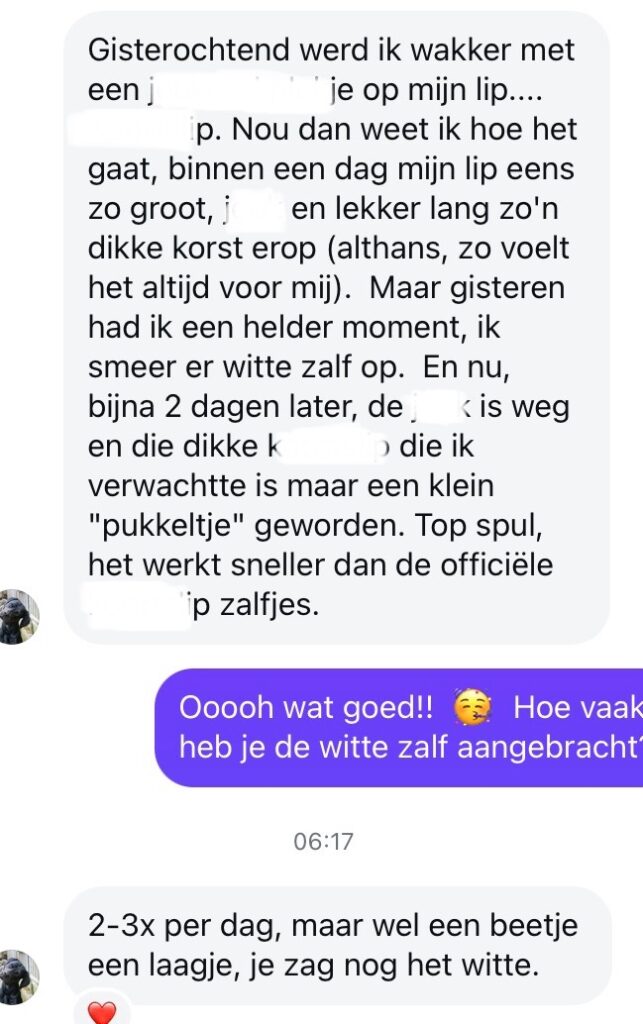Select the purple "Ooooh wat goed!!" message bubble
Screen dimensions: 643x1024
click(x=399, y=728)
